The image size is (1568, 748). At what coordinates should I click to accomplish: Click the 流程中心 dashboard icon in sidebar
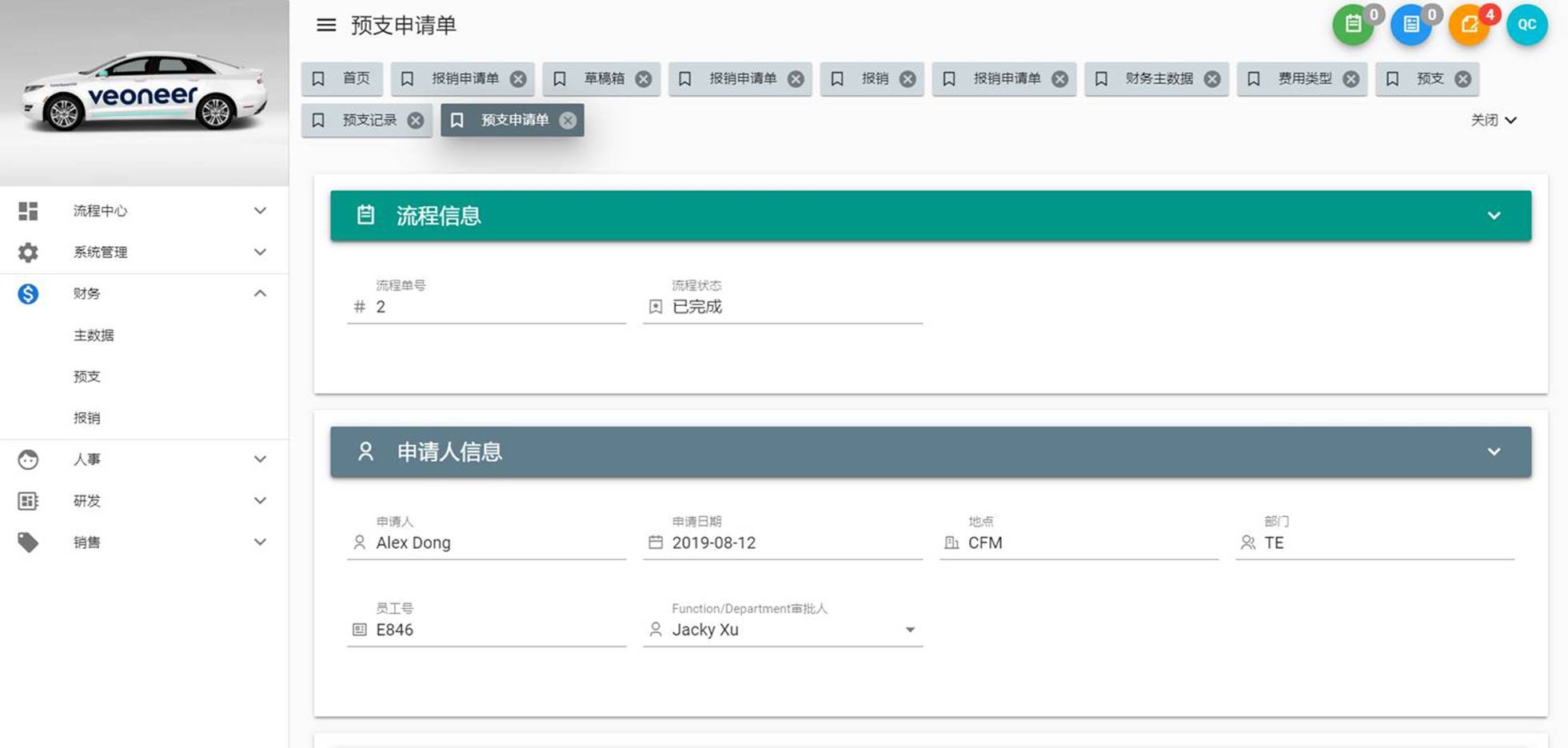coord(28,211)
